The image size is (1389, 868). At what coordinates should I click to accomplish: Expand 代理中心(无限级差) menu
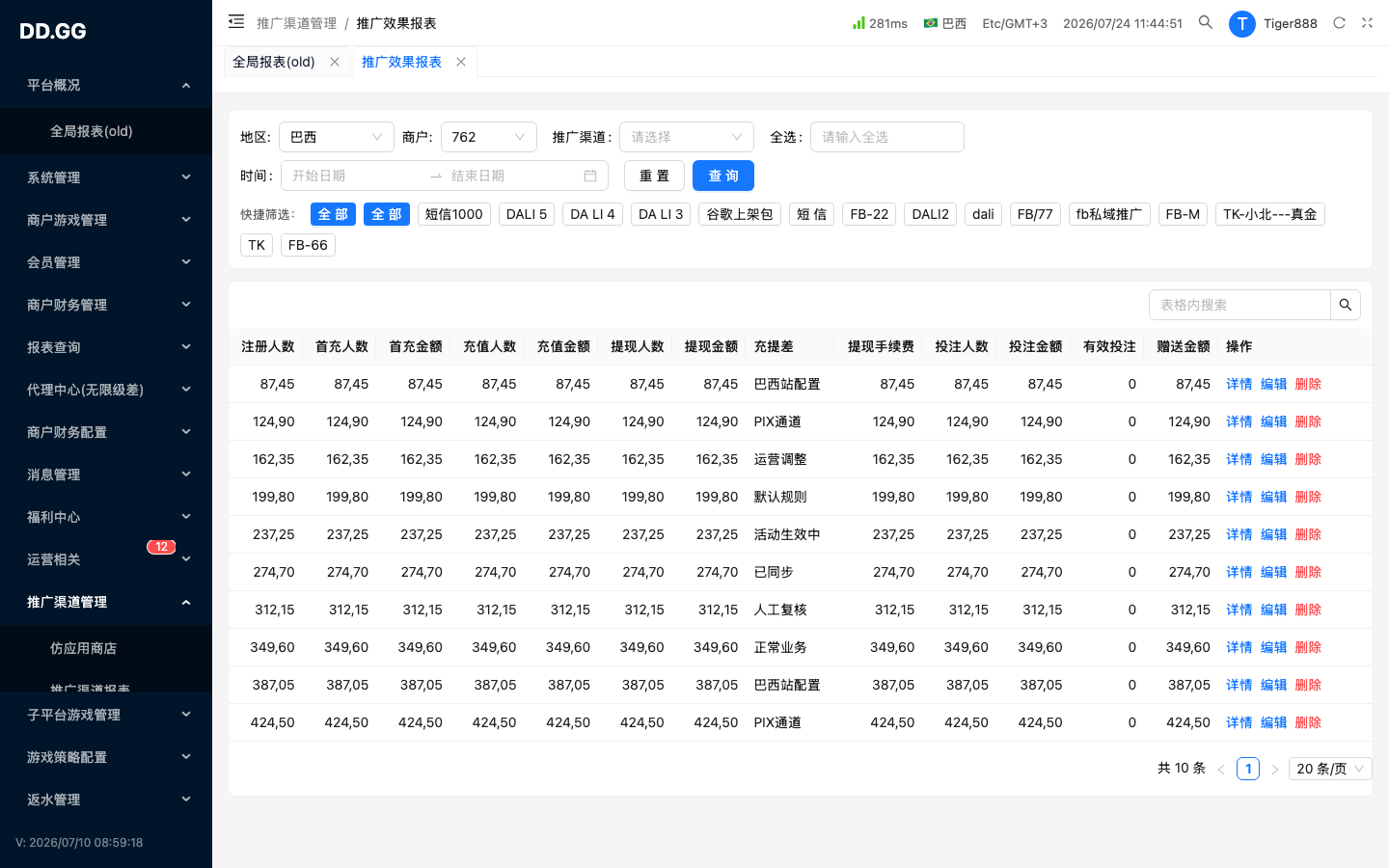click(106, 390)
